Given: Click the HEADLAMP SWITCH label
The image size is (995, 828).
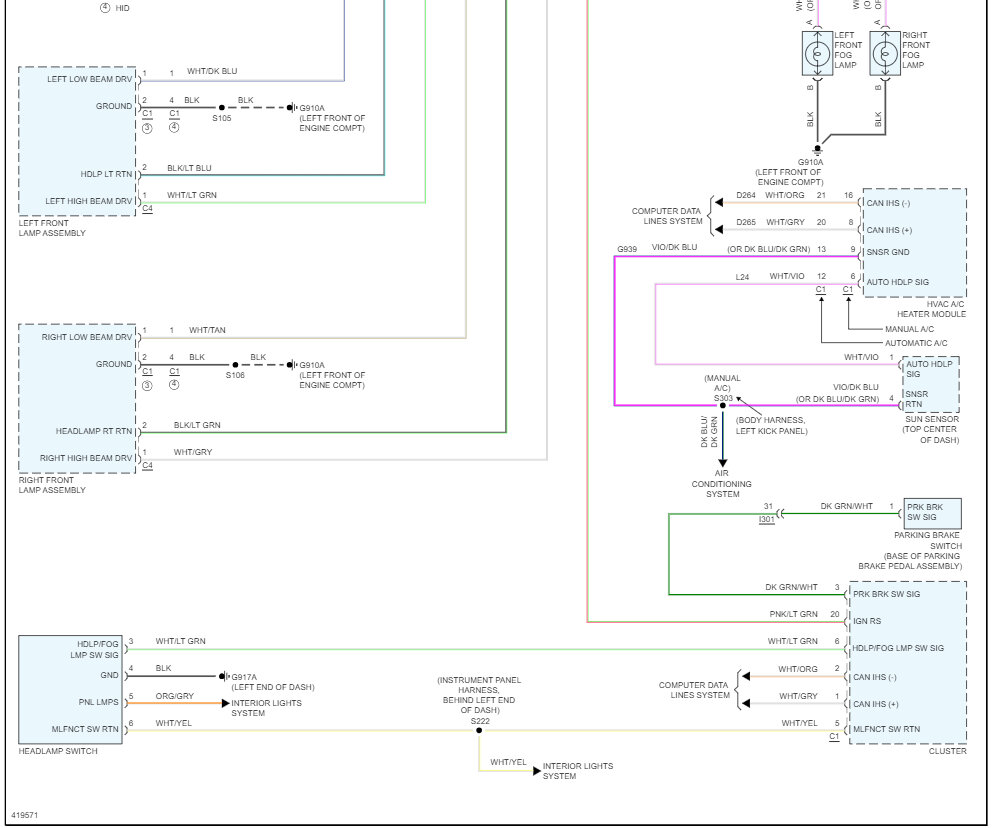Looking at the screenshot, I should 58,751.
